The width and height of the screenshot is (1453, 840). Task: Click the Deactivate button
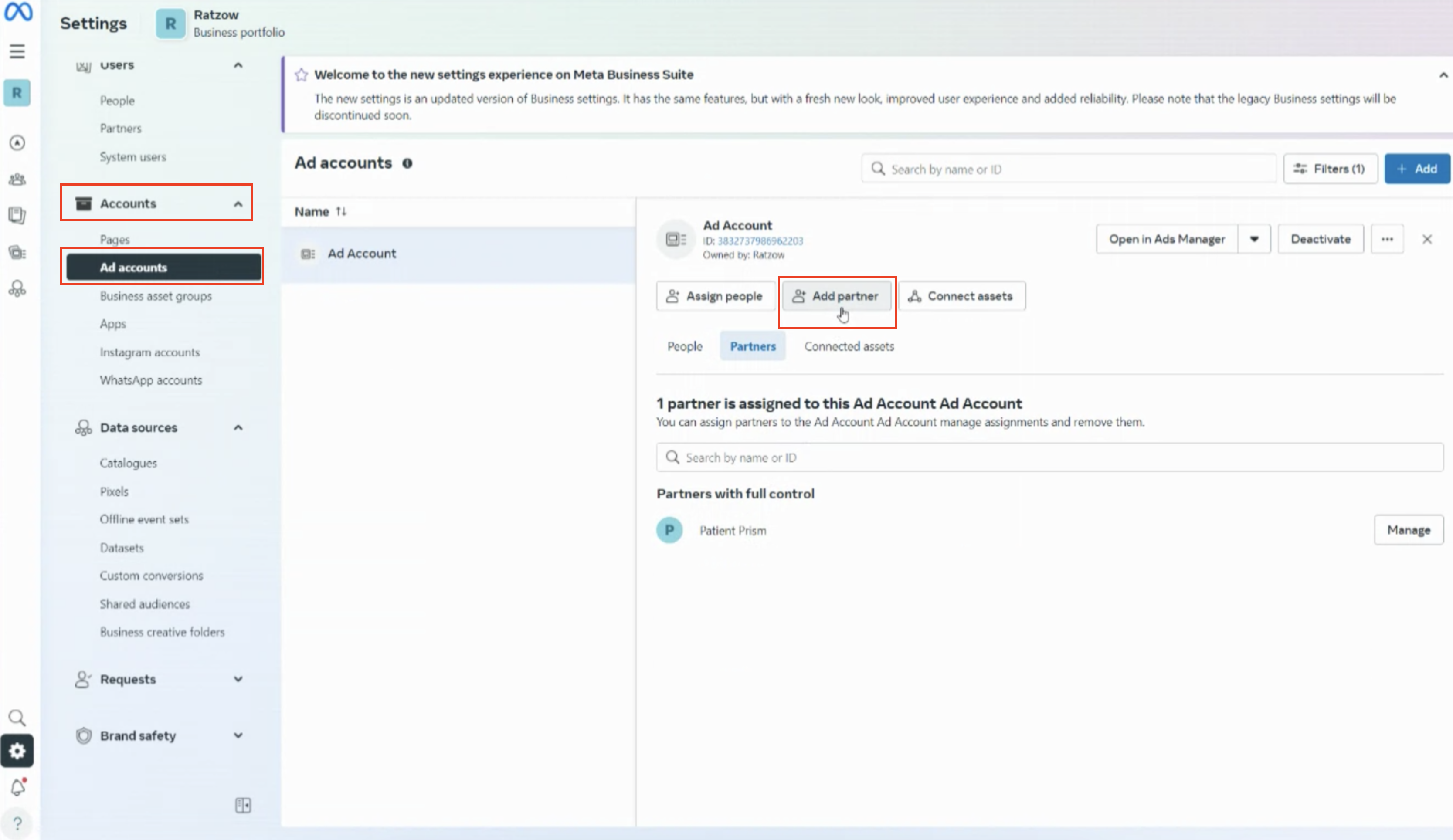click(x=1321, y=239)
